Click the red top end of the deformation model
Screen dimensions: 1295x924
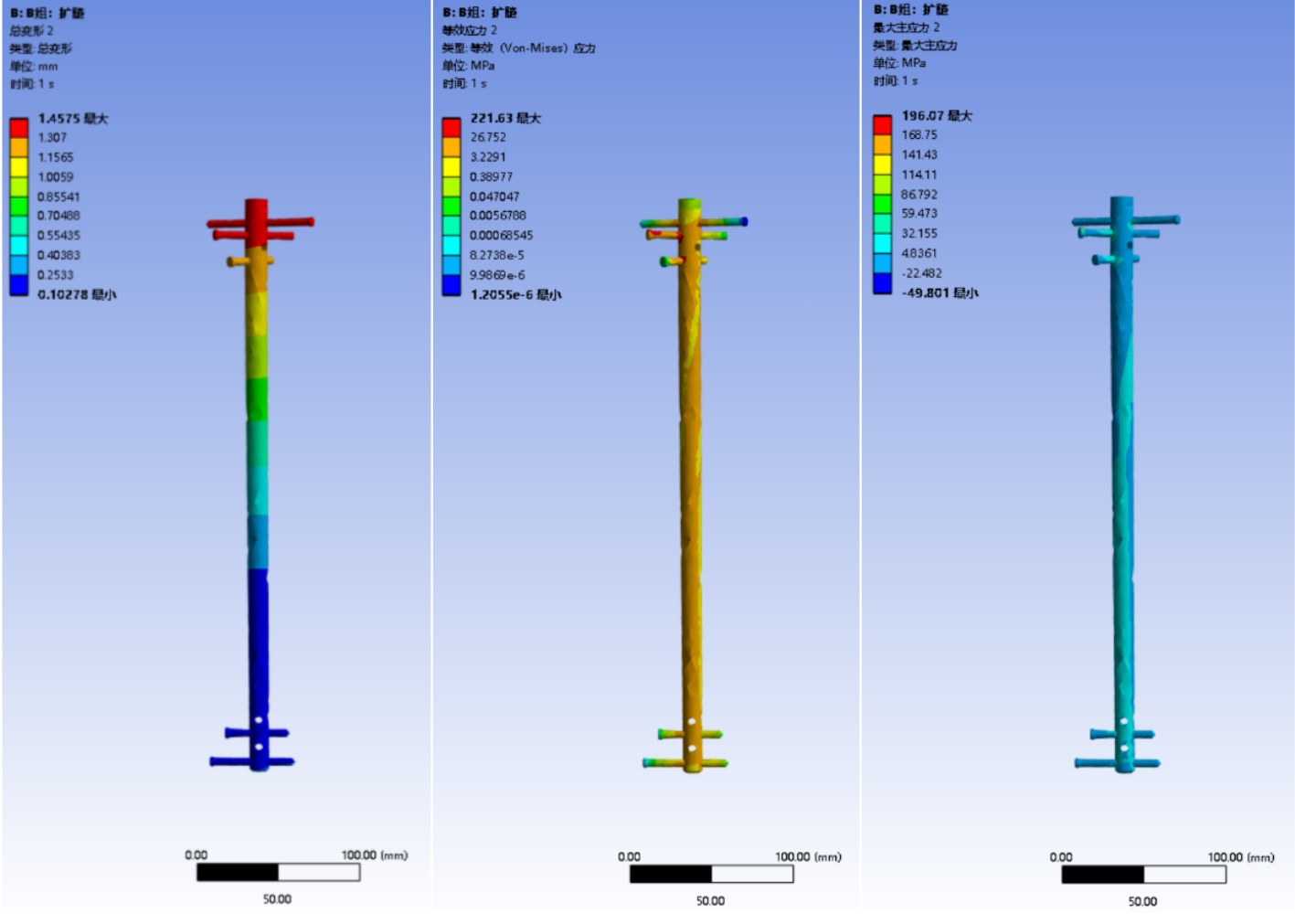pos(257,219)
